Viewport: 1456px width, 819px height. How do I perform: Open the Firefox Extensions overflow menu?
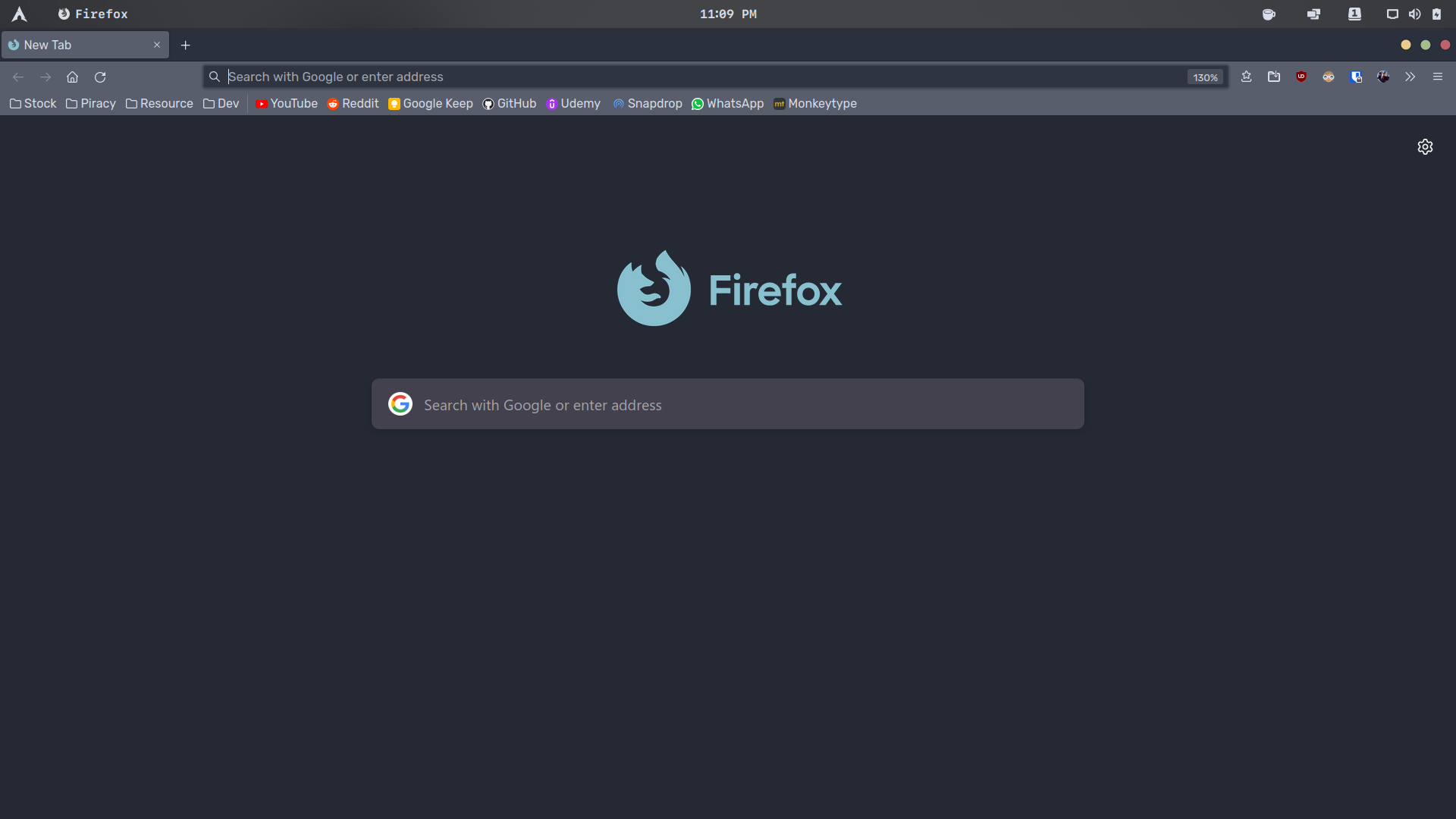click(x=1410, y=77)
